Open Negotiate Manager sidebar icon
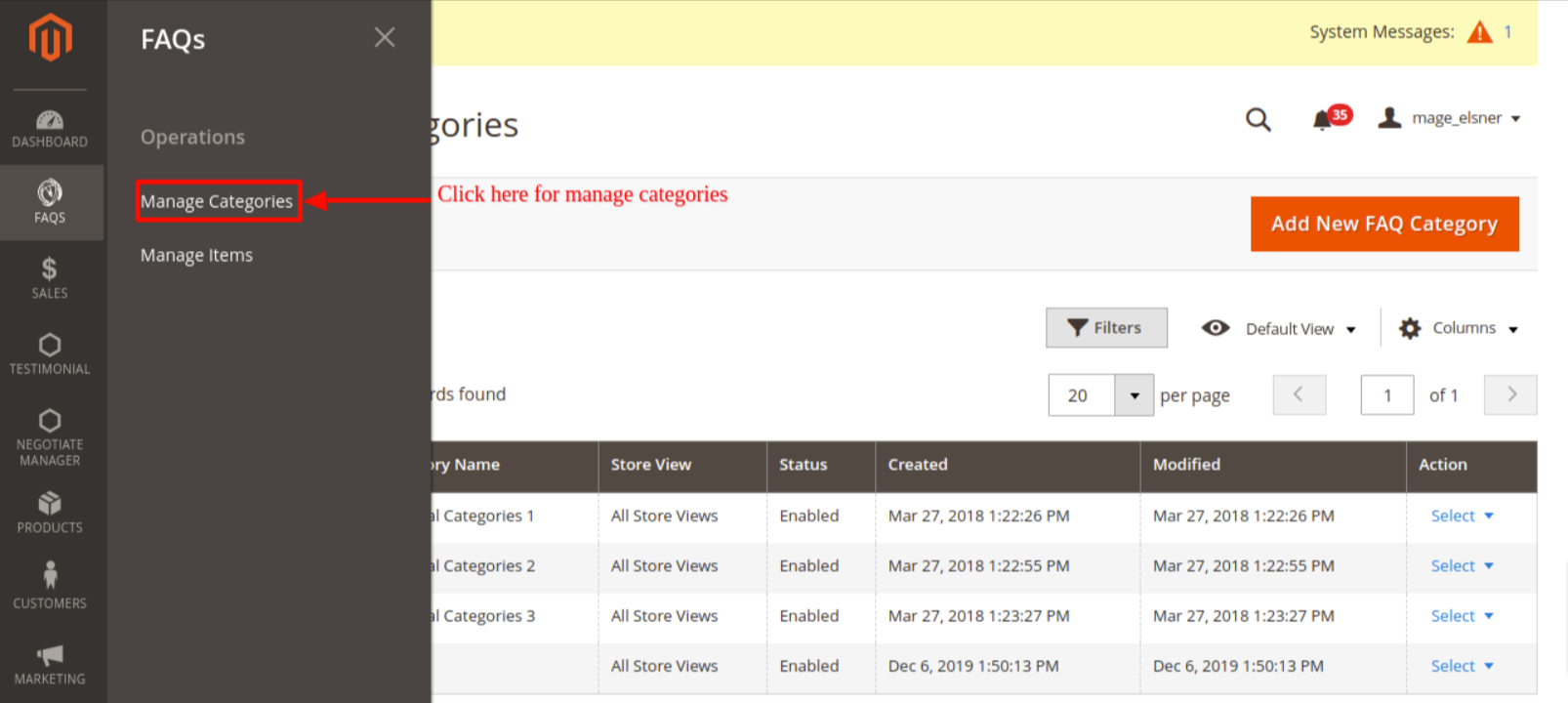 pyautogui.click(x=50, y=436)
